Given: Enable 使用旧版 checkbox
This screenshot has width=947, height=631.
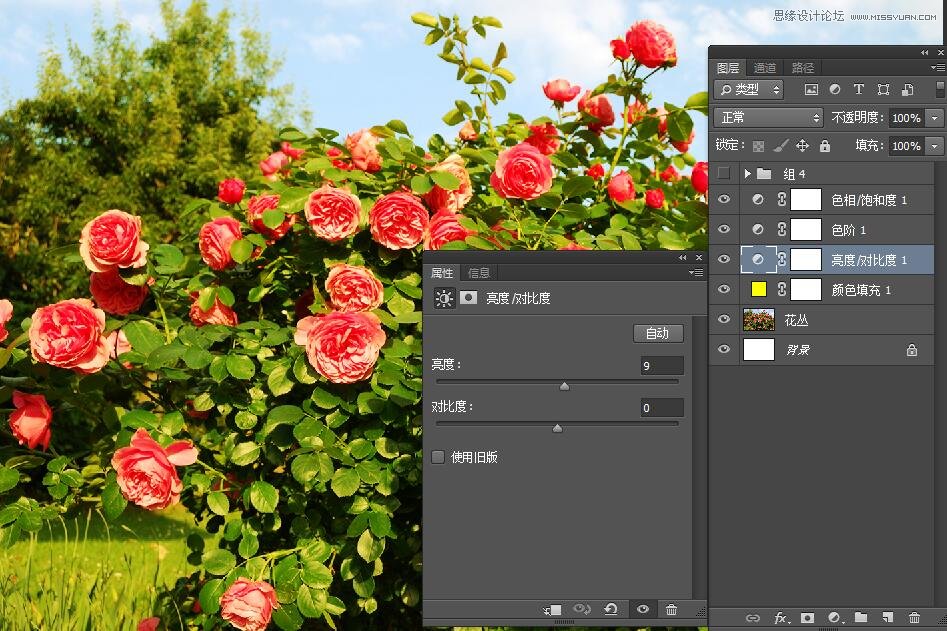Looking at the screenshot, I should tap(438, 457).
